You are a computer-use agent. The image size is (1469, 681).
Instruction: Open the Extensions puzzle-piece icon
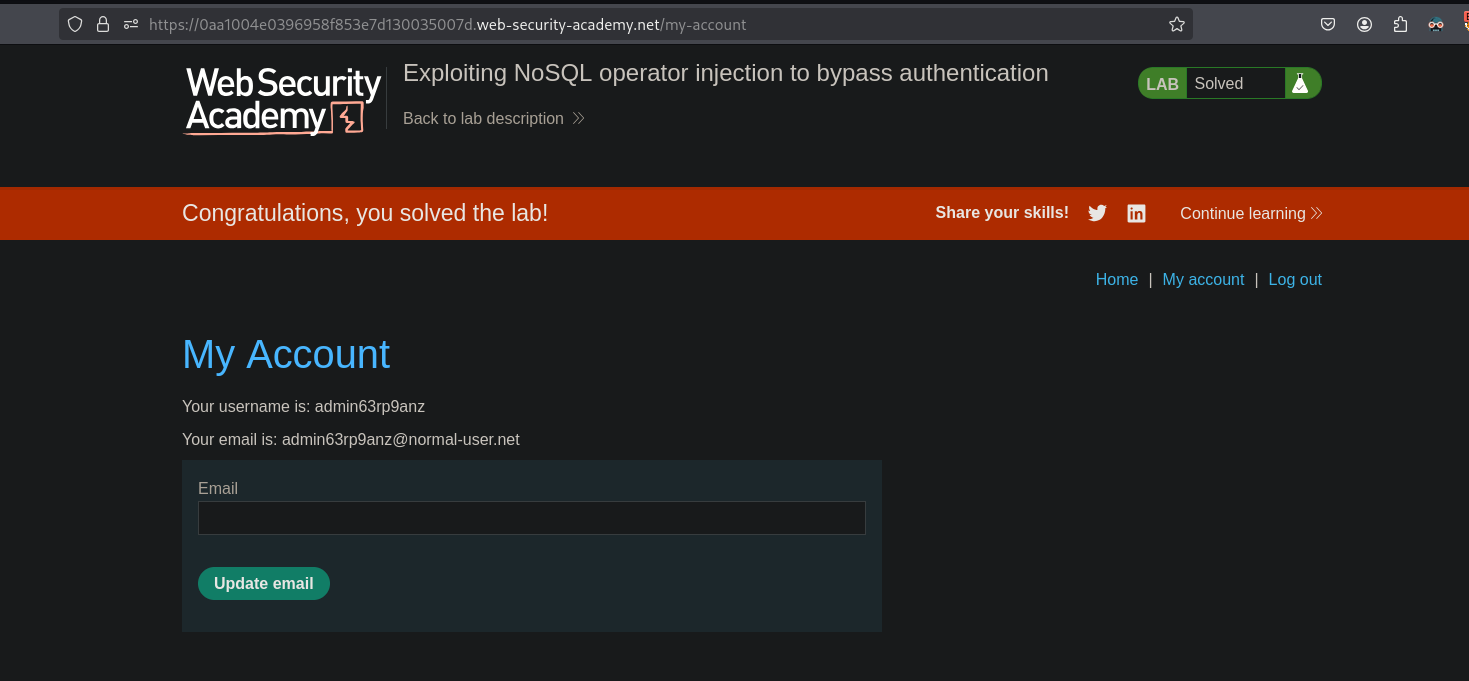pyautogui.click(x=1400, y=25)
